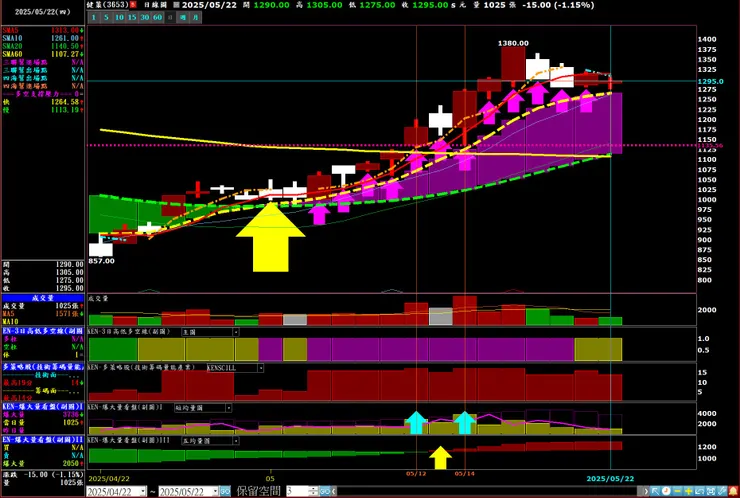Image resolution: width=740 pixels, height=498 pixels.
Task: Click the 857.00 low price label on chart
Action: 101,261
